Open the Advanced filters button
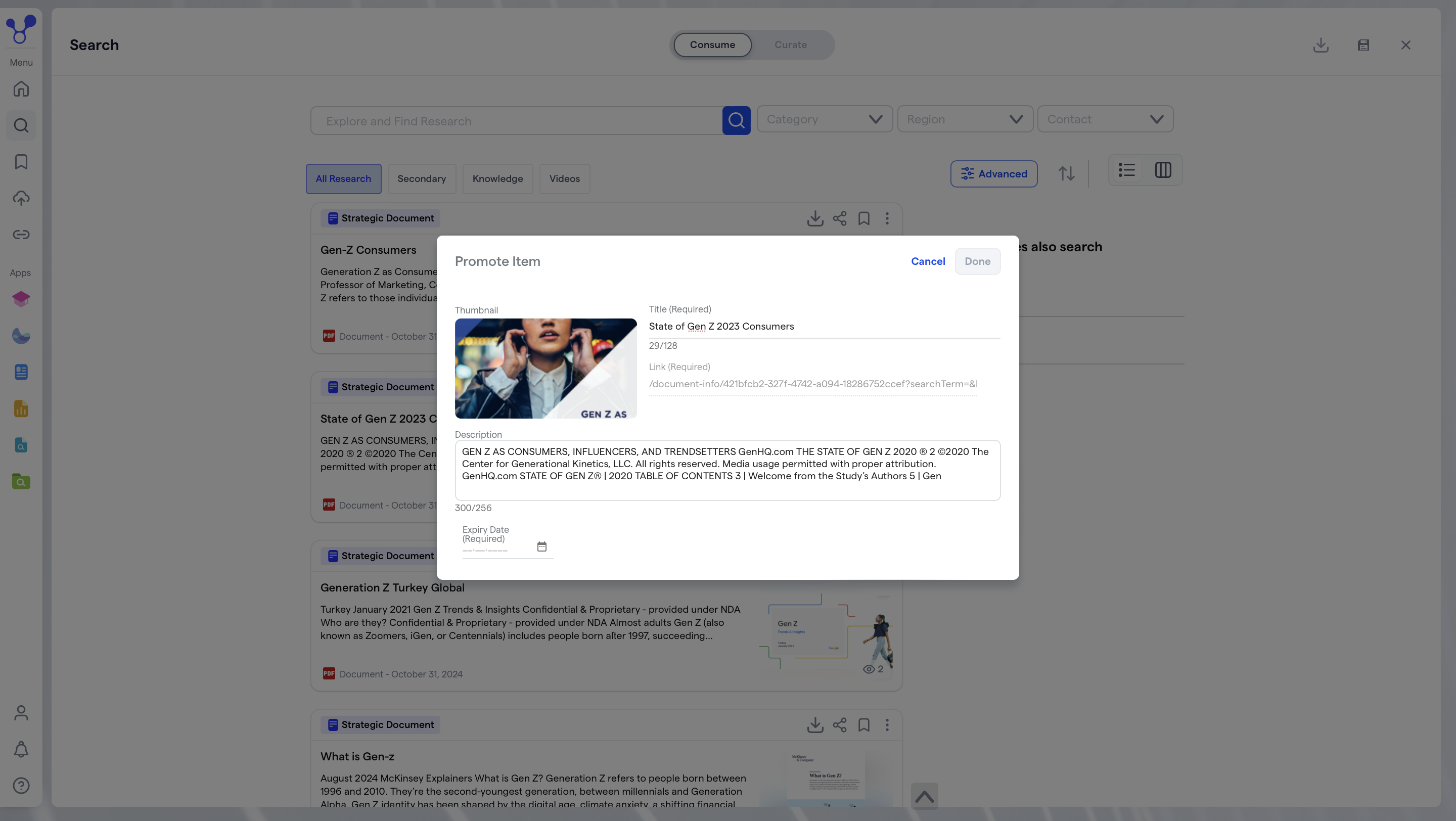1456x821 pixels. 993,174
